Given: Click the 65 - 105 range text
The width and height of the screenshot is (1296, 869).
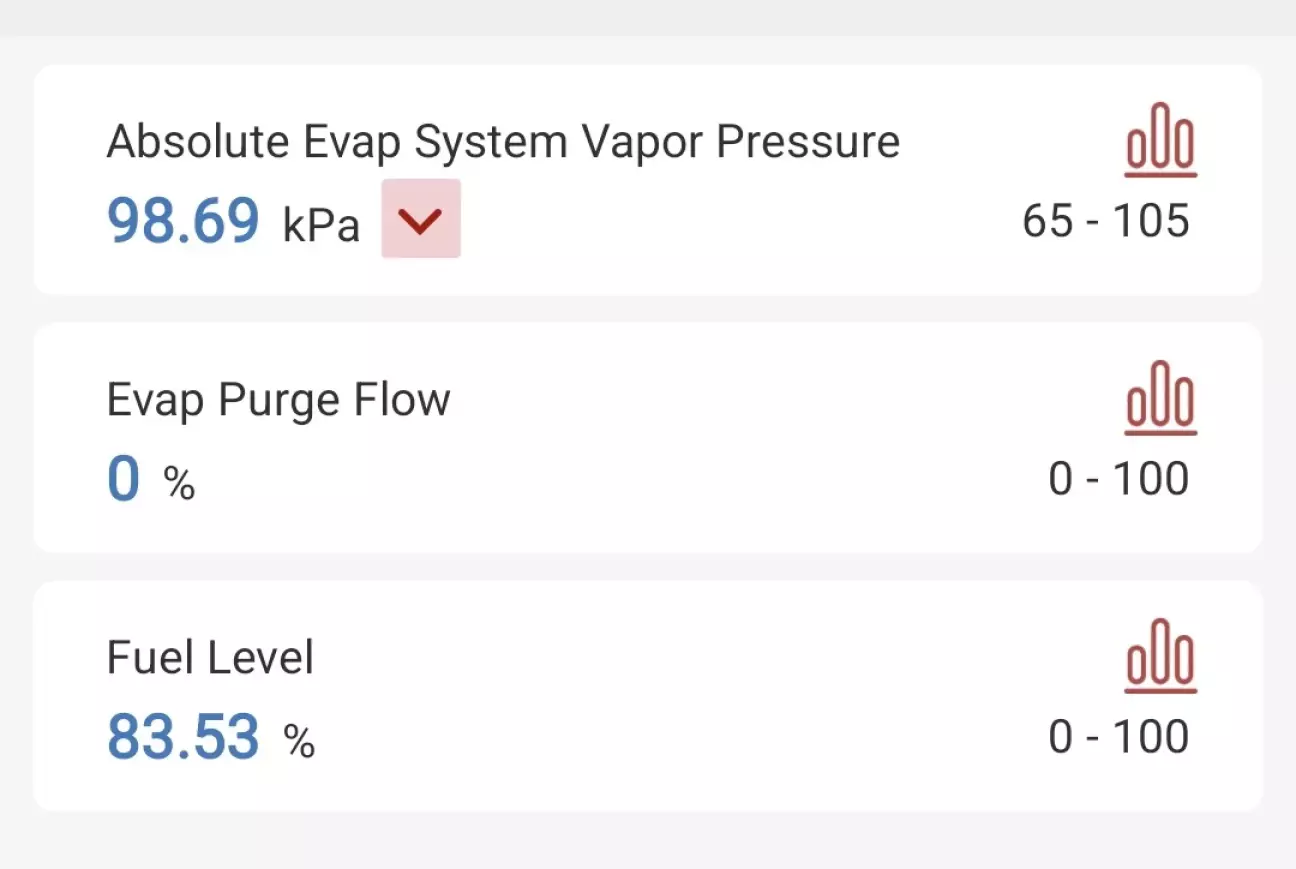Looking at the screenshot, I should click(1106, 221).
